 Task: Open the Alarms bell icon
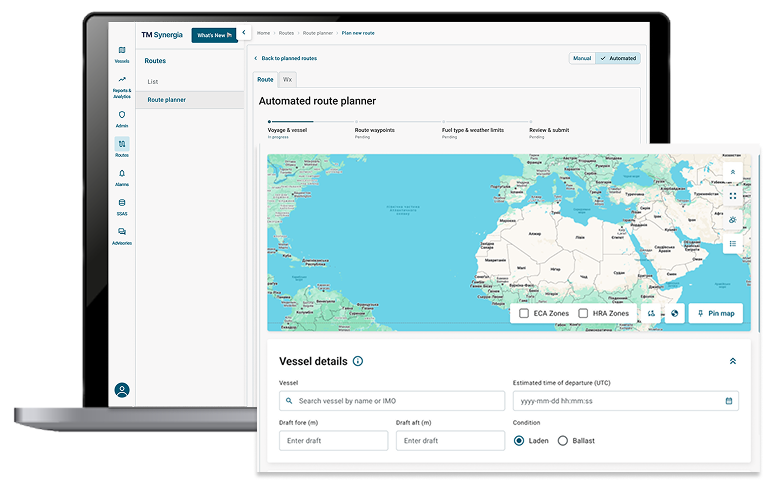(121, 173)
